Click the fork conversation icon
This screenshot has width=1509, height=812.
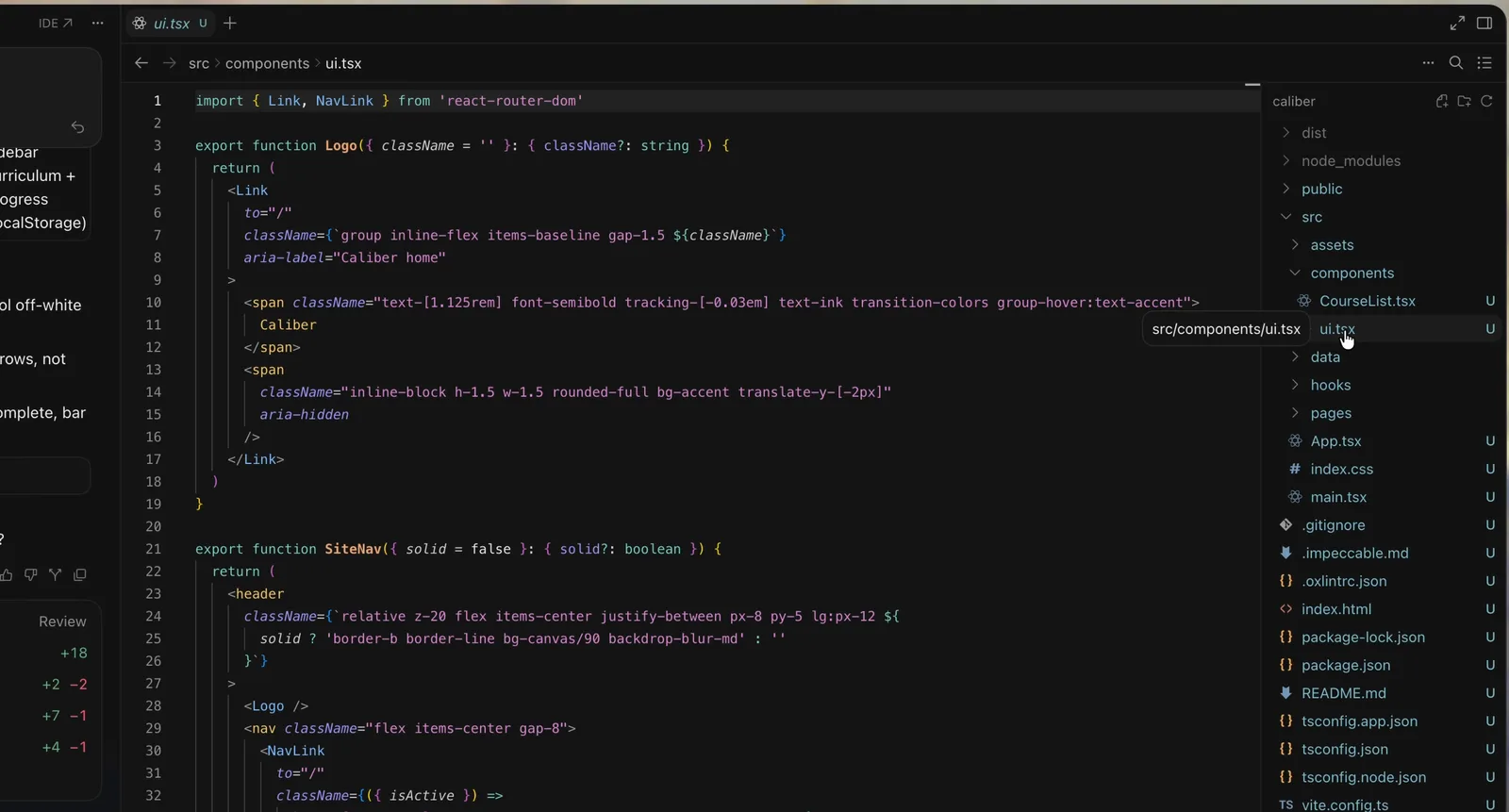pyautogui.click(x=56, y=574)
